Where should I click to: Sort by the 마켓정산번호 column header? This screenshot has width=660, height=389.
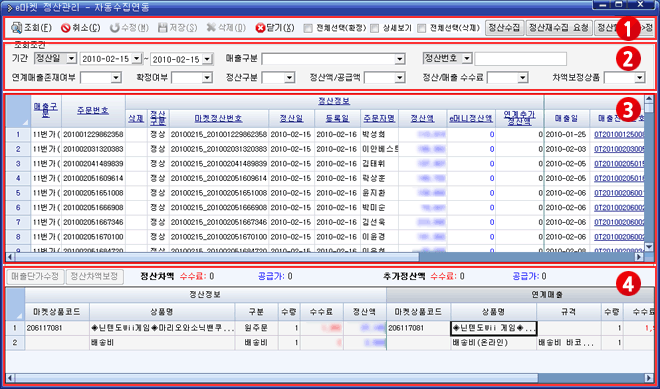218,119
